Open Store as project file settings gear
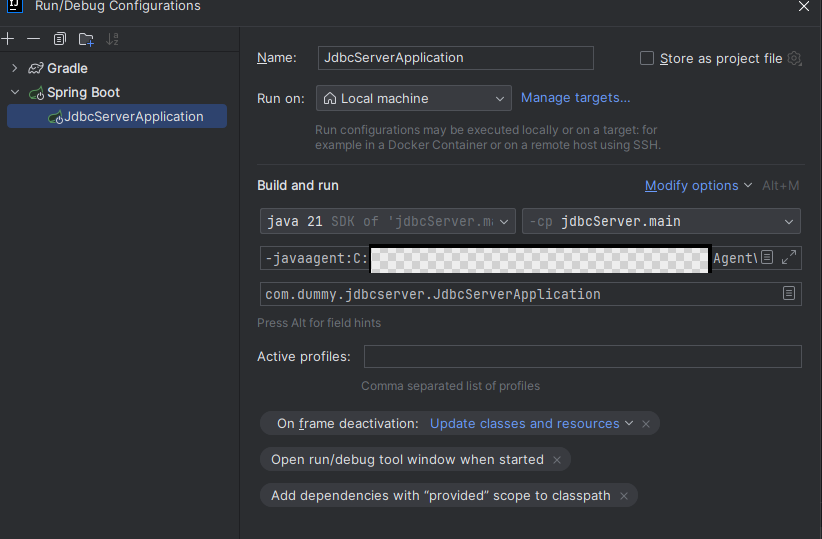The width and height of the screenshot is (822, 539). [795, 58]
